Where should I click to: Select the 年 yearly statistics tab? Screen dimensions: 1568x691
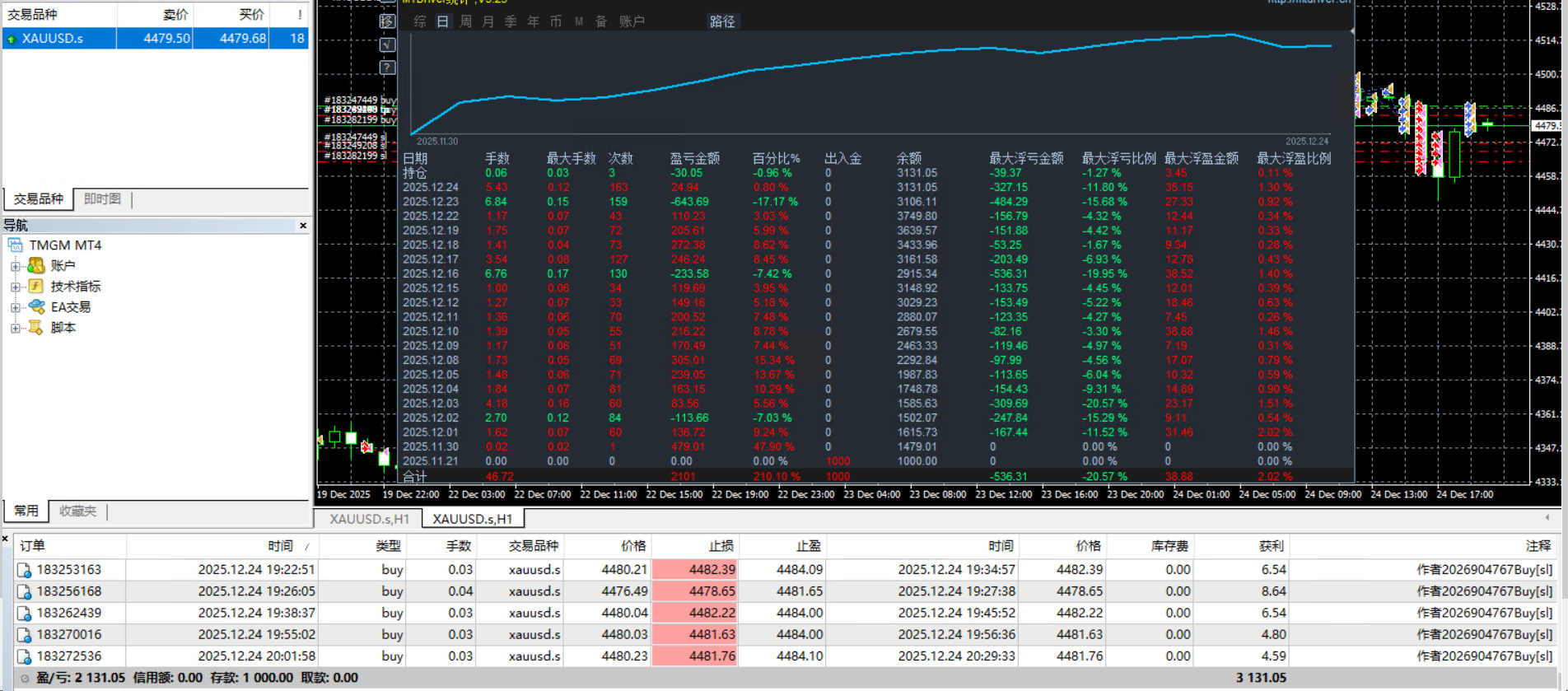[x=534, y=21]
